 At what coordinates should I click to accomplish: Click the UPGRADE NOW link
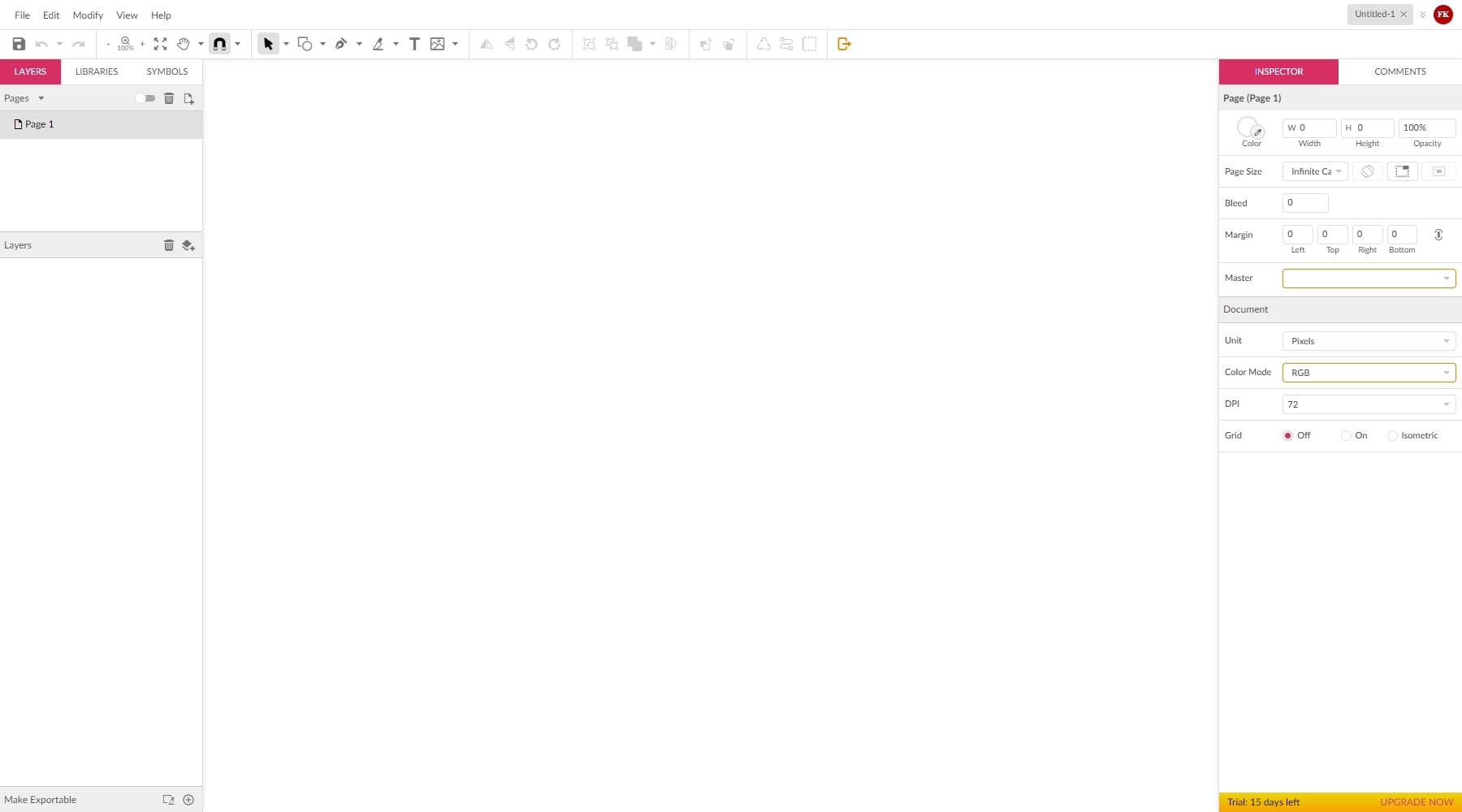click(x=1416, y=801)
